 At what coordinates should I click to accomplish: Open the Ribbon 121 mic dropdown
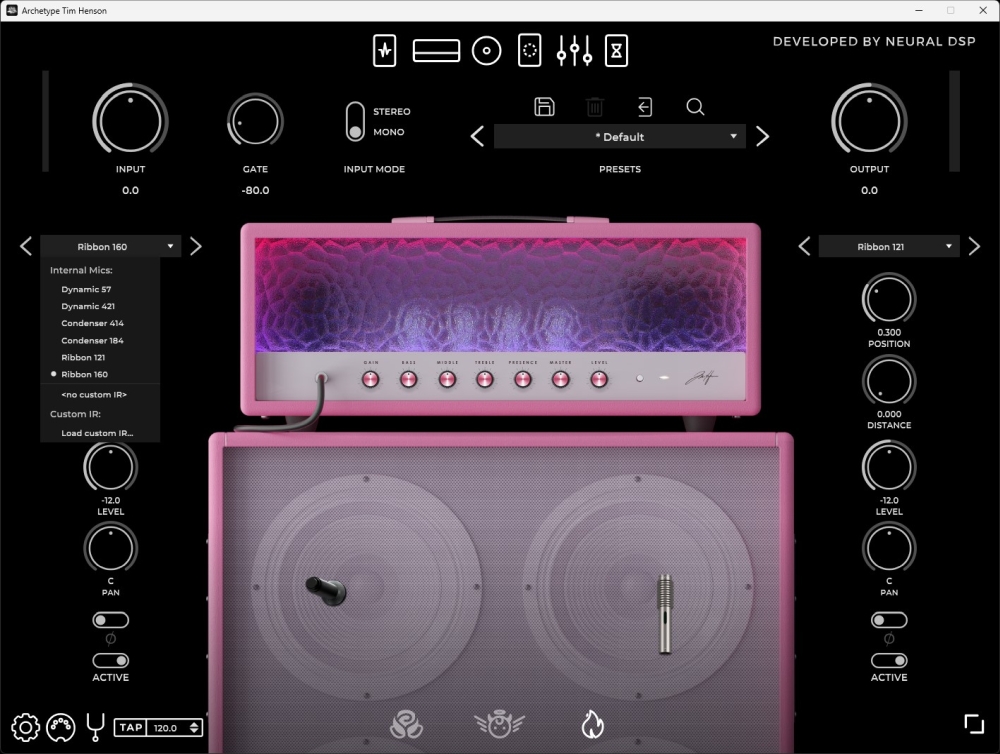(x=889, y=246)
